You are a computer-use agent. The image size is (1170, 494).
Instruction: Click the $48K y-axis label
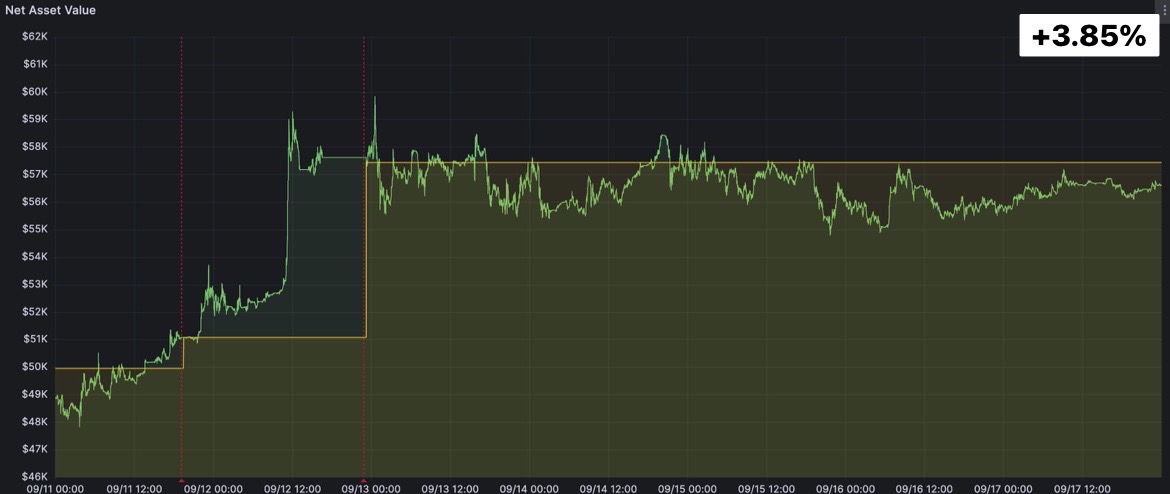coord(37,422)
